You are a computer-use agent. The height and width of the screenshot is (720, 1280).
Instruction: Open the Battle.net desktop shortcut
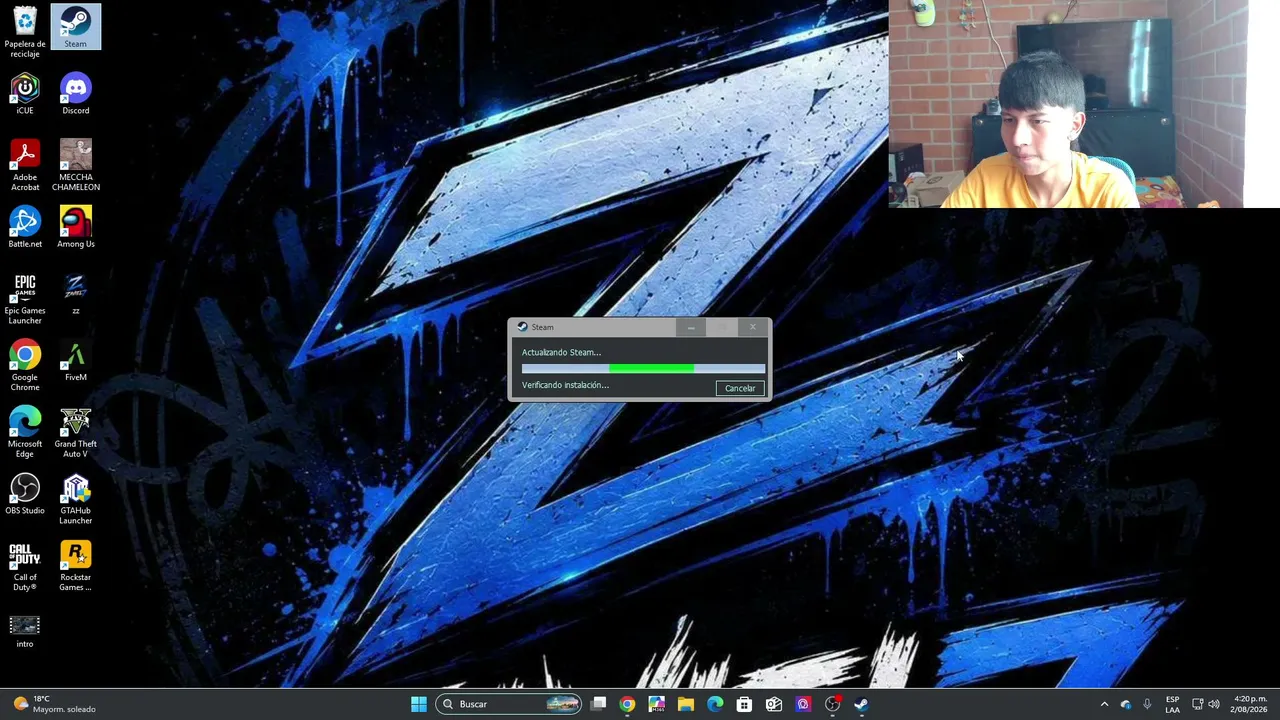point(25,227)
